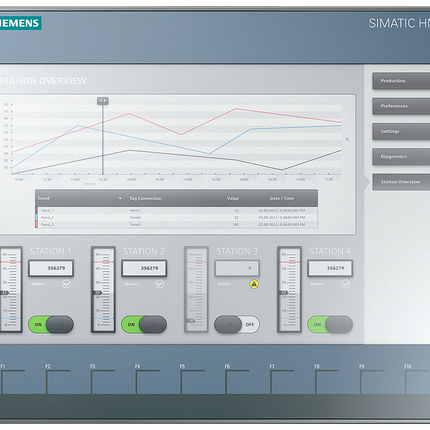This screenshot has width=430, height=430.
Task: Click function key F4
Action: tap(147, 380)
